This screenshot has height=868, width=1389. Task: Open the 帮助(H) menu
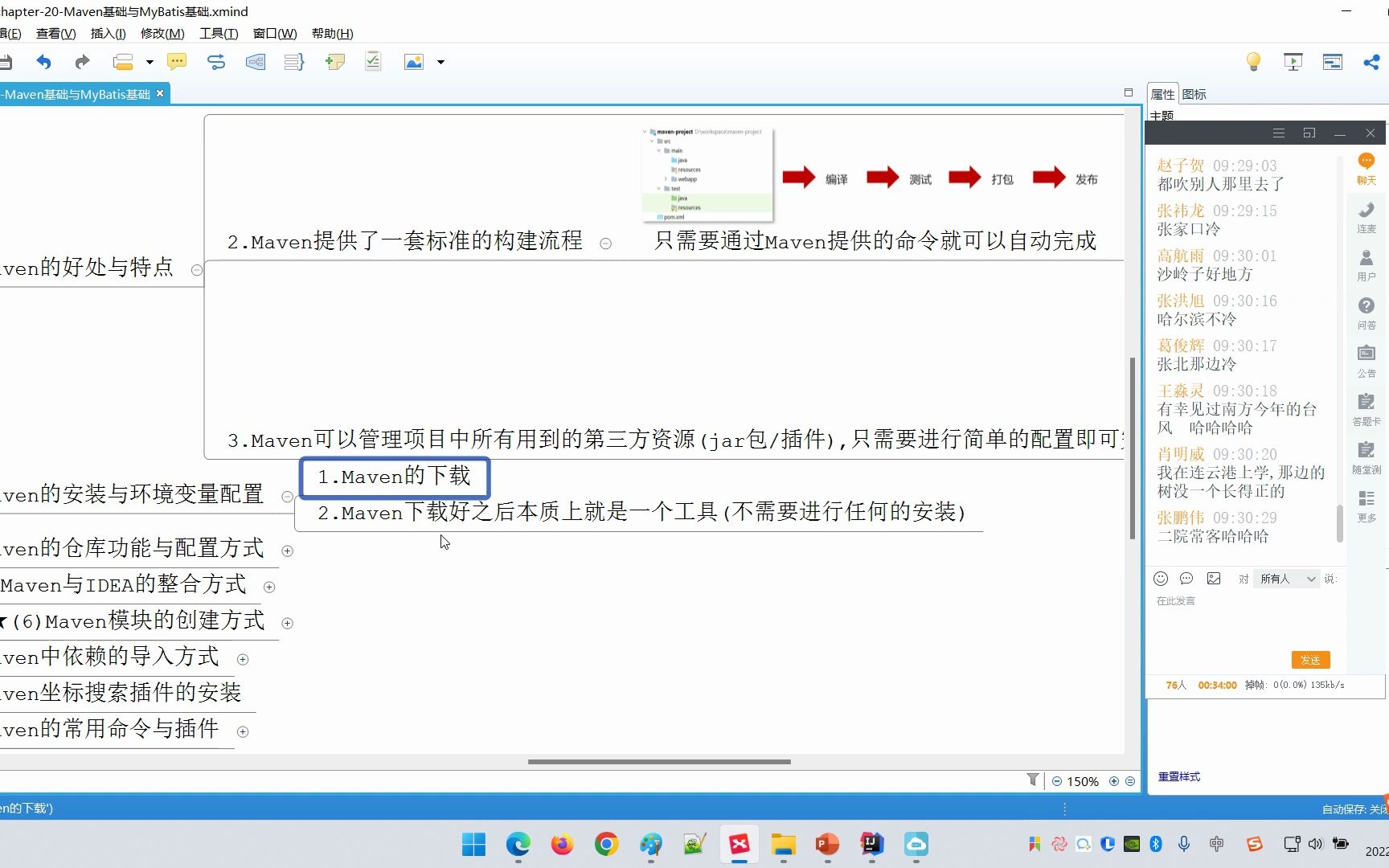click(332, 33)
